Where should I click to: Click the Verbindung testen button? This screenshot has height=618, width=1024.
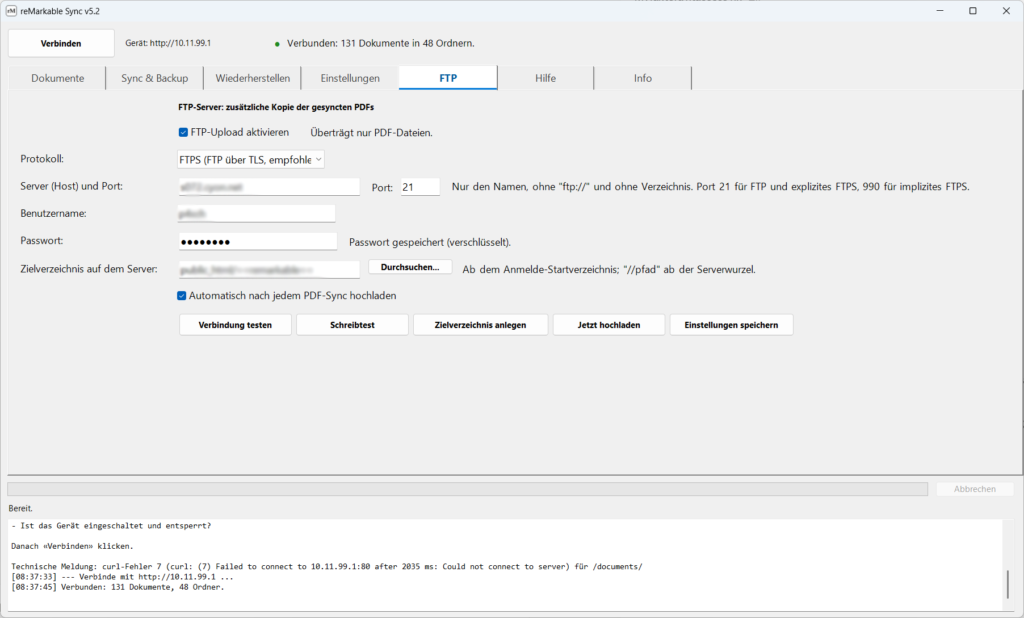pyautogui.click(x=235, y=325)
